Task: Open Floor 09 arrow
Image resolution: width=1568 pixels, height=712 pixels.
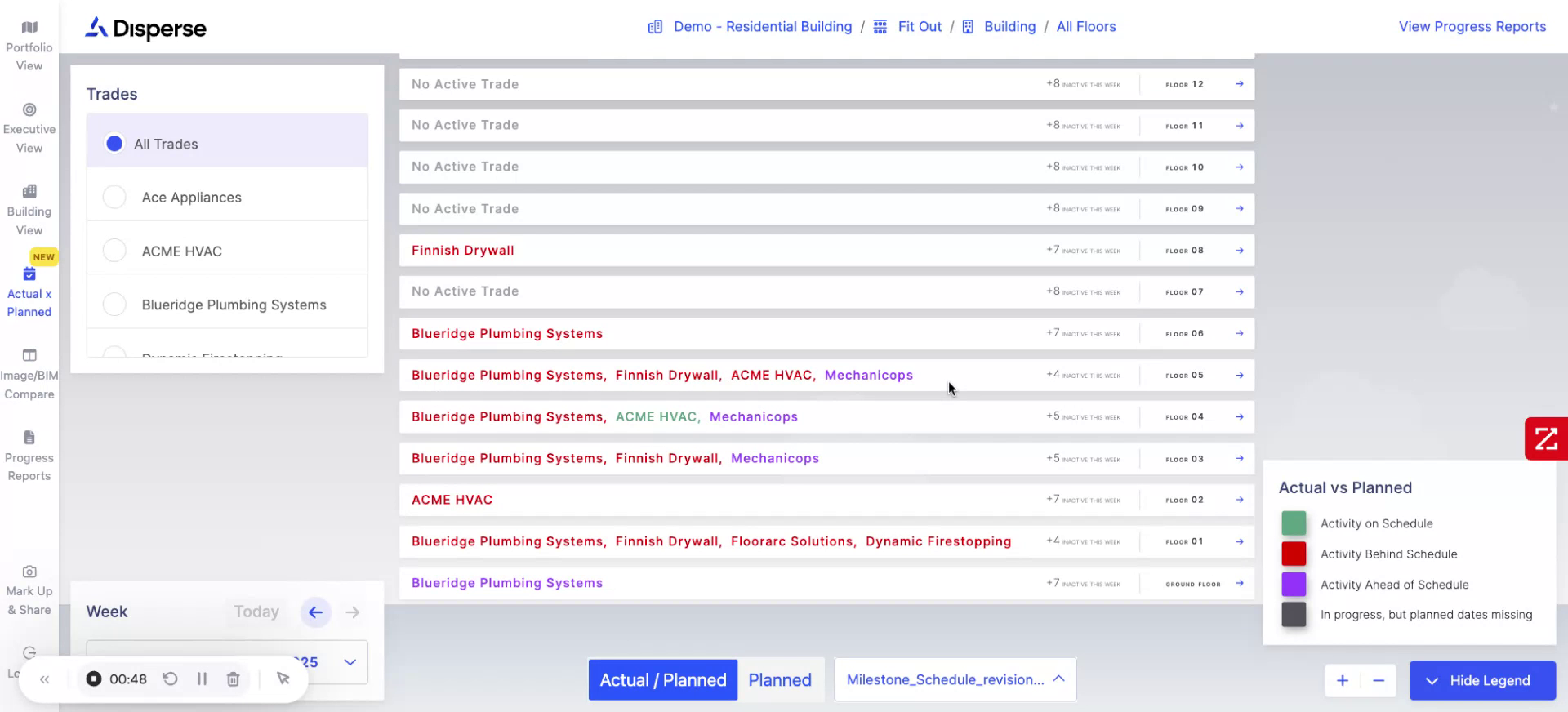Action: tap(1240, 209)
